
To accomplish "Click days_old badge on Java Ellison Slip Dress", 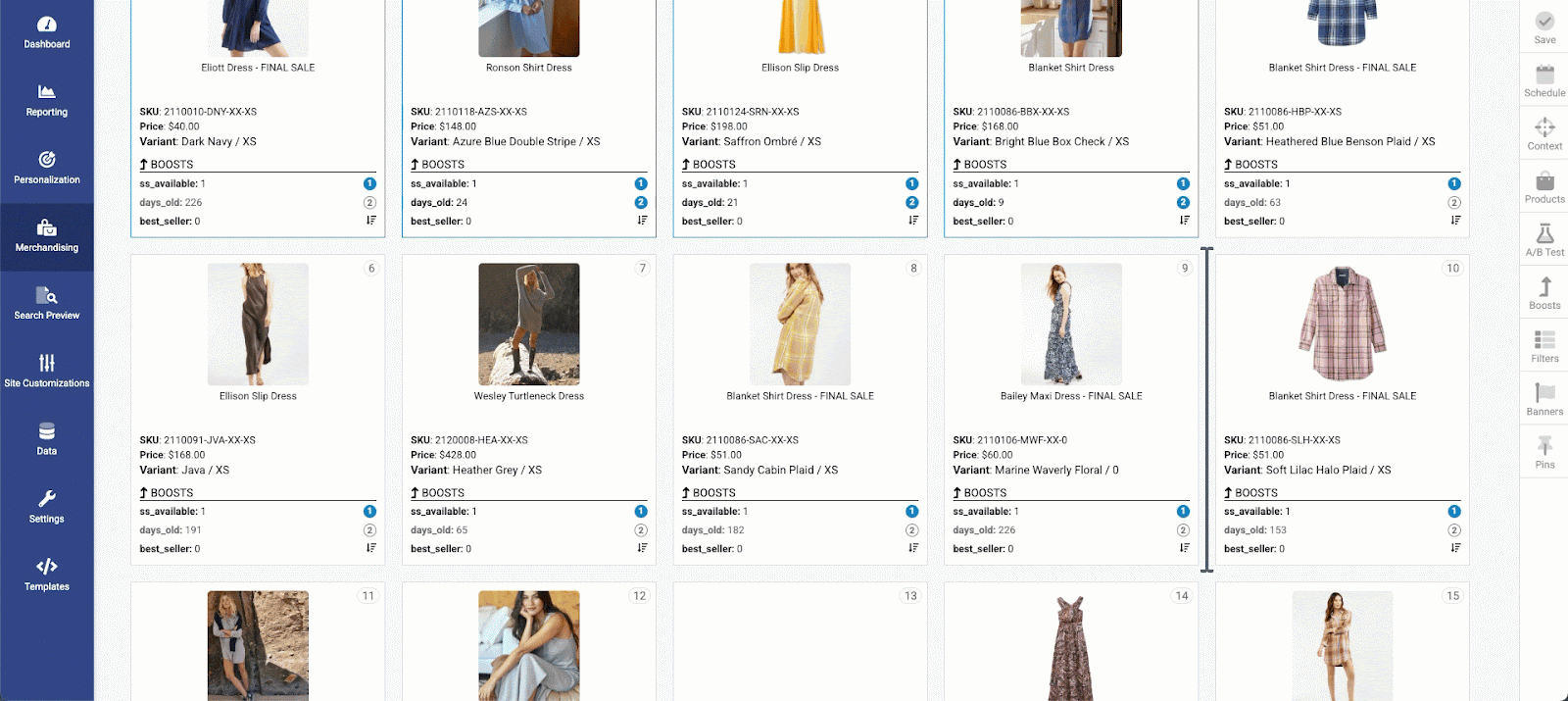I will click(x=369, y=529).
